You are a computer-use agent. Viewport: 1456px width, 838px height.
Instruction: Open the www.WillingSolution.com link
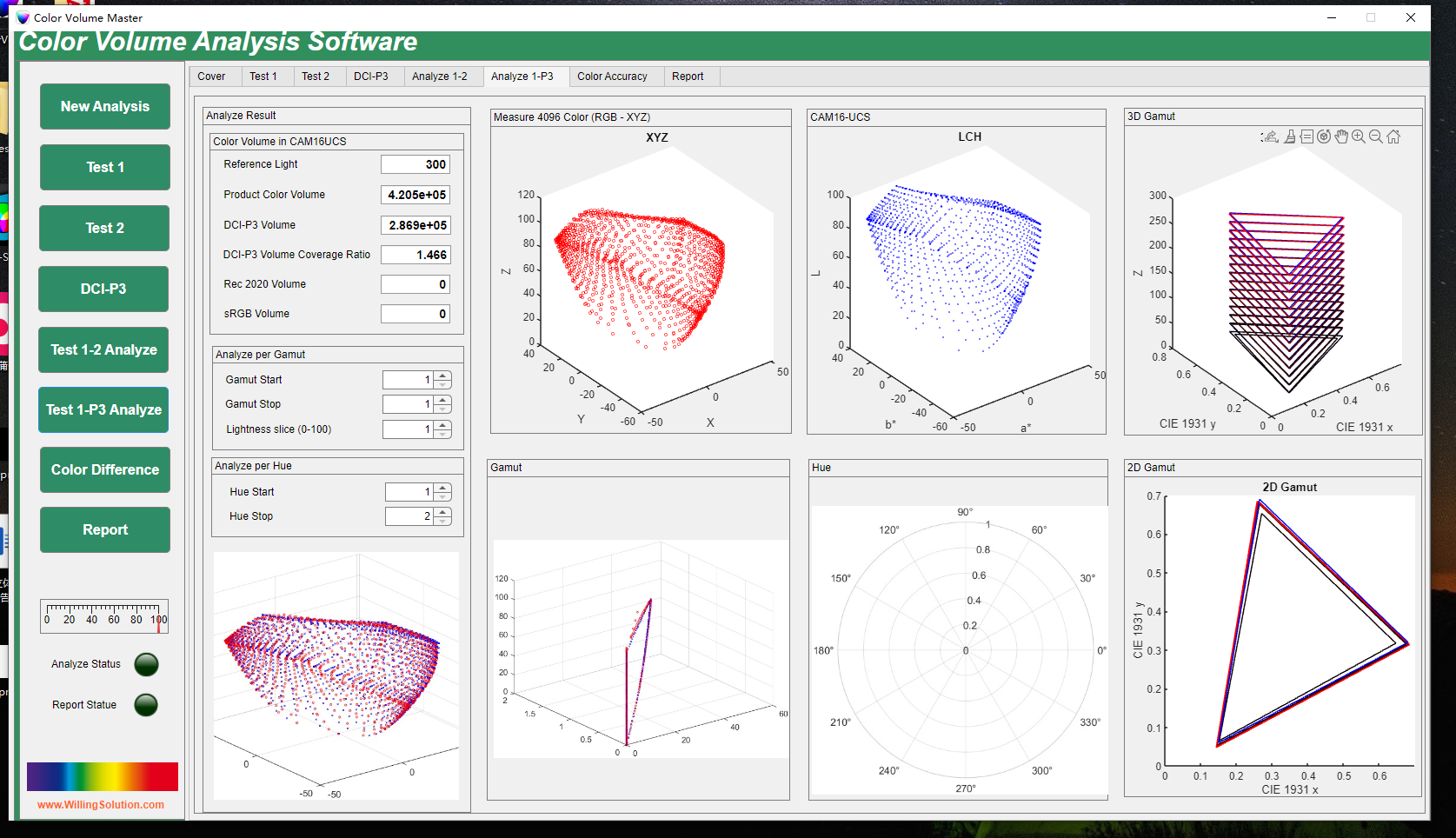click(x=101, y=805)
